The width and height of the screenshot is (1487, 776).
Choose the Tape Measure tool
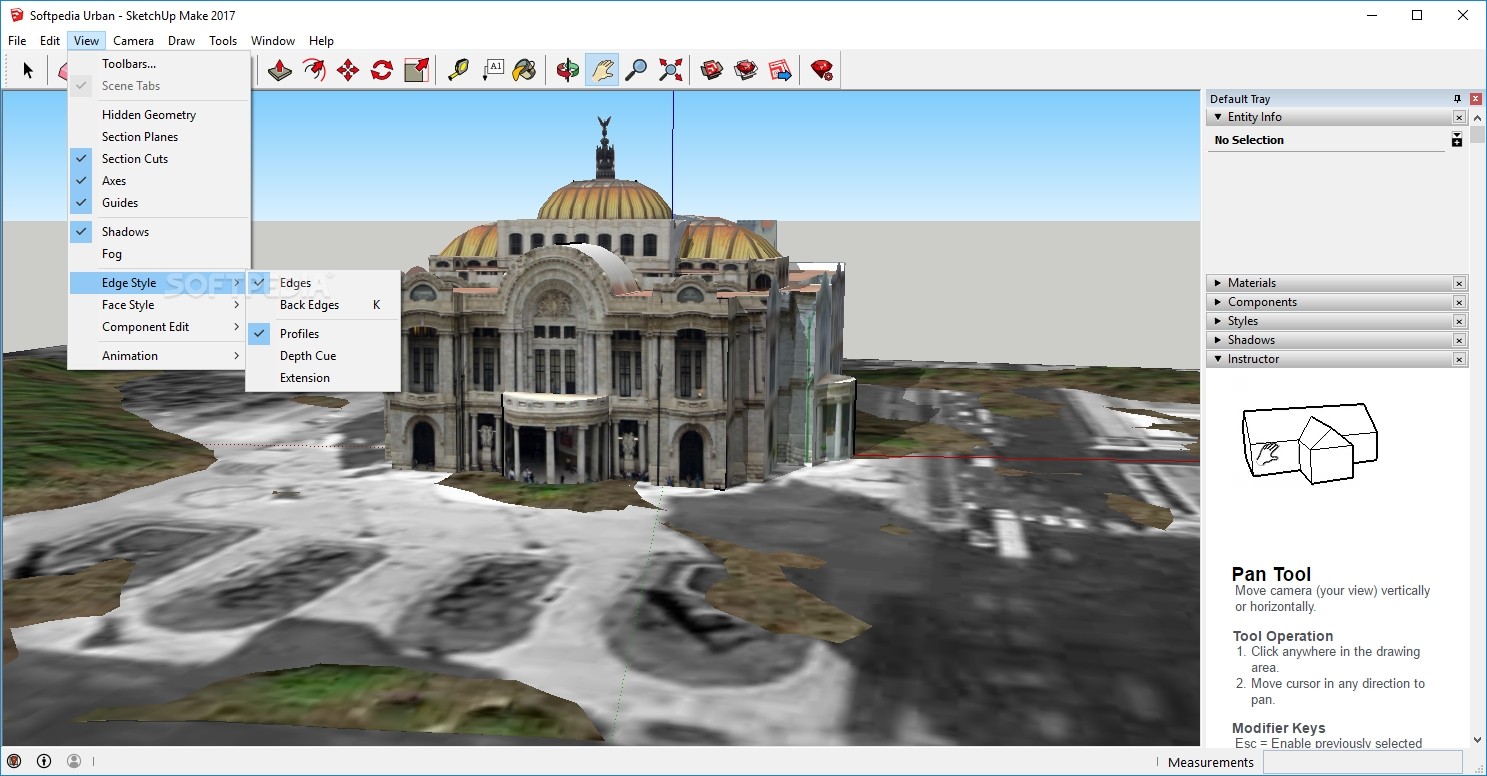coord(458,70)
